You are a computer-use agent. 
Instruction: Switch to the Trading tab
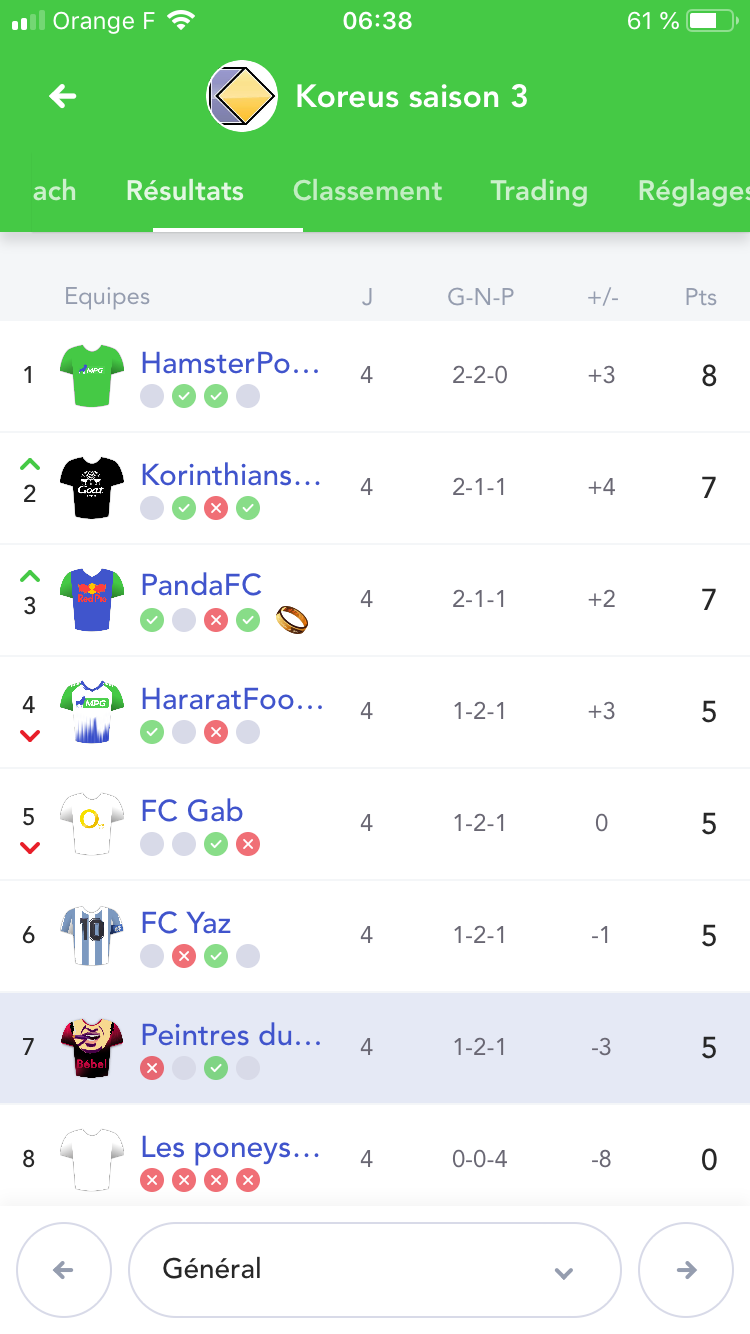coord(539,191)
